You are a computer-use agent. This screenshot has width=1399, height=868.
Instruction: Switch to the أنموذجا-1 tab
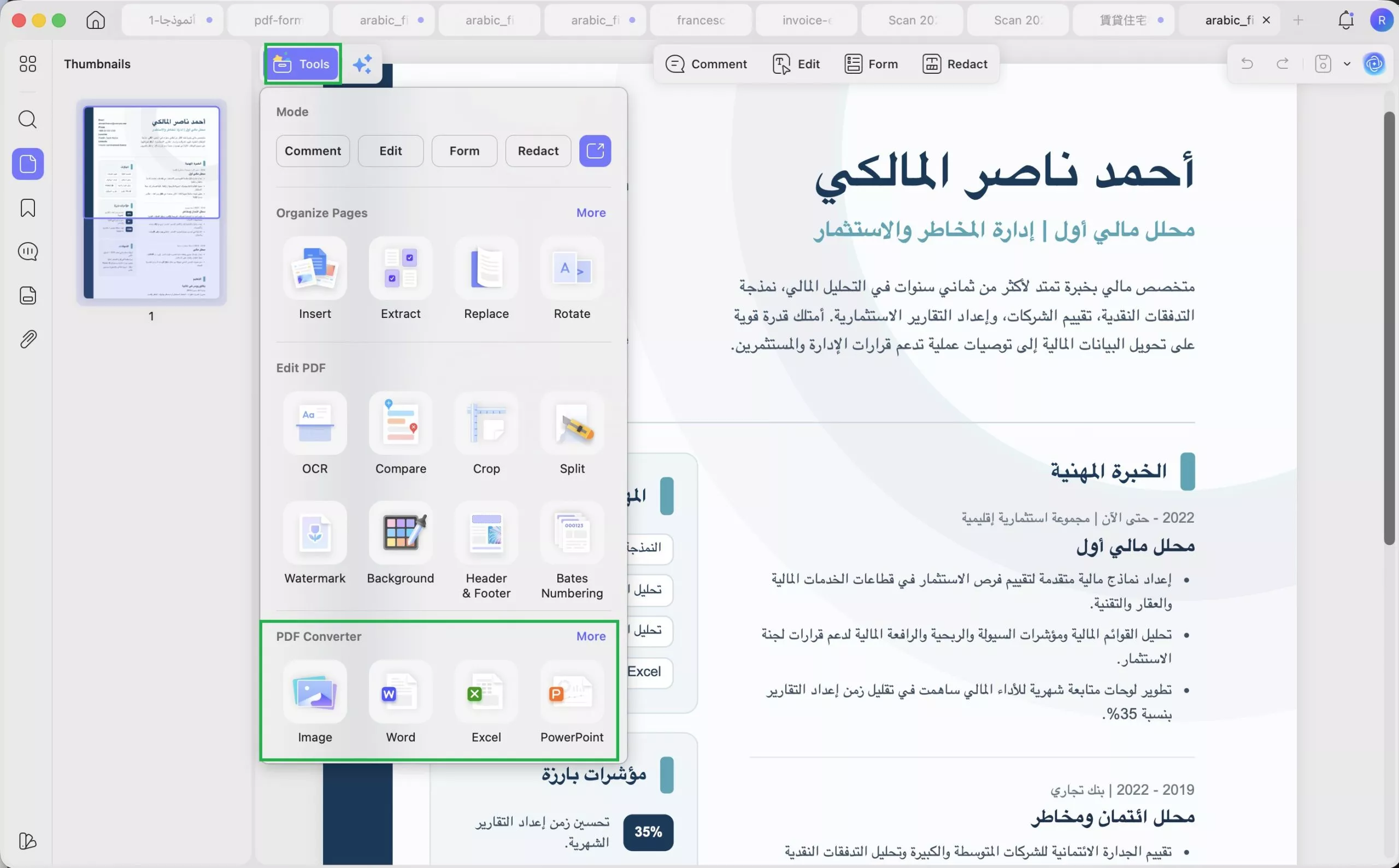point(172,20)
